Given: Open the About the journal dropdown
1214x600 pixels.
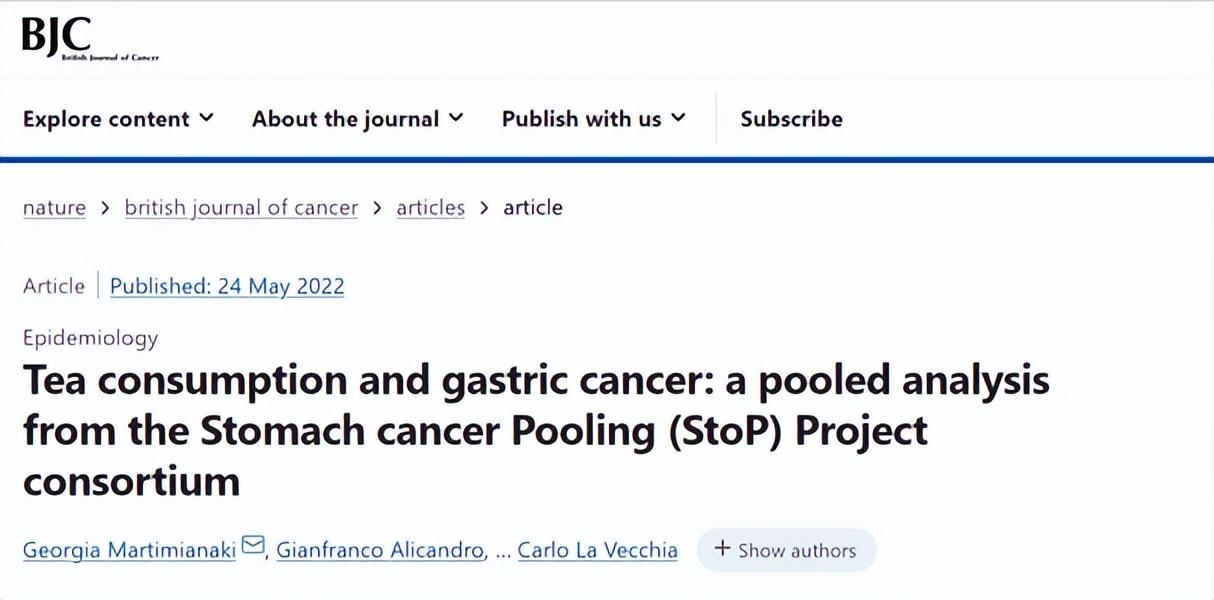Looking at the screenshot, I should (358, 119).
